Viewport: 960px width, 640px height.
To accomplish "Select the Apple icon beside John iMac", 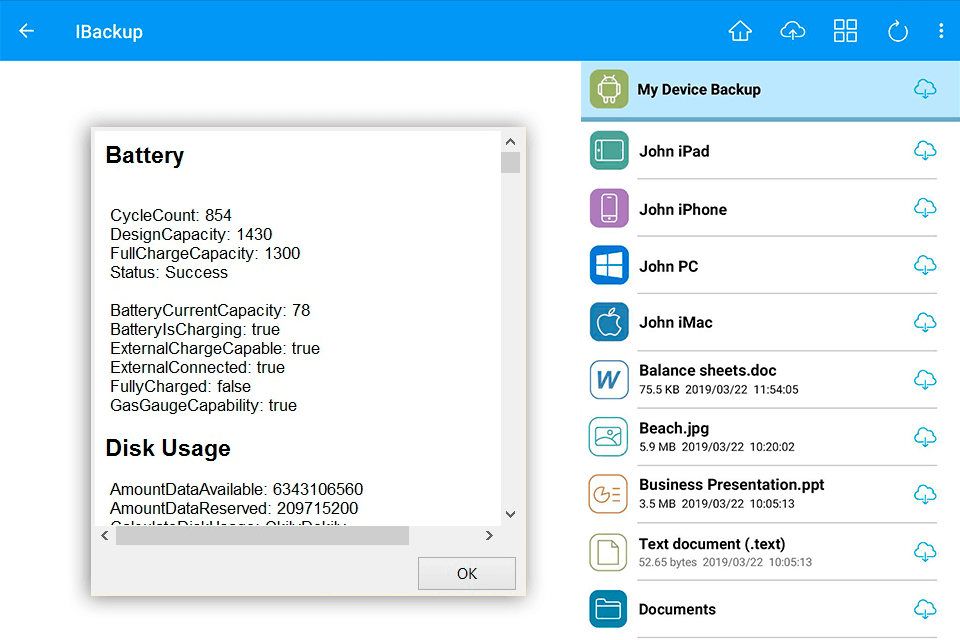I will [x=608, y=322].
